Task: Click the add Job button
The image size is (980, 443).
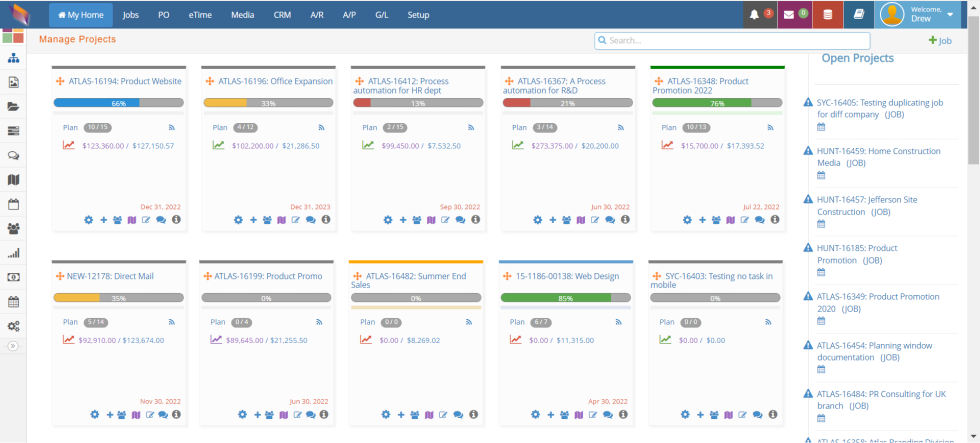Action: coord(939,41)
